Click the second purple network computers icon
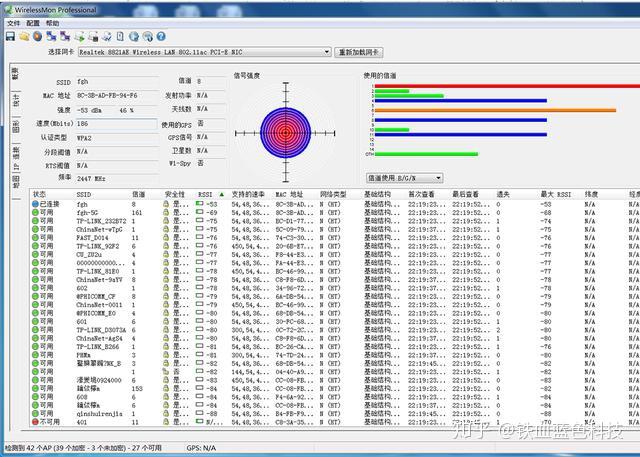The width and height of the screenshot is (640, 457). [x=65, y=37]
